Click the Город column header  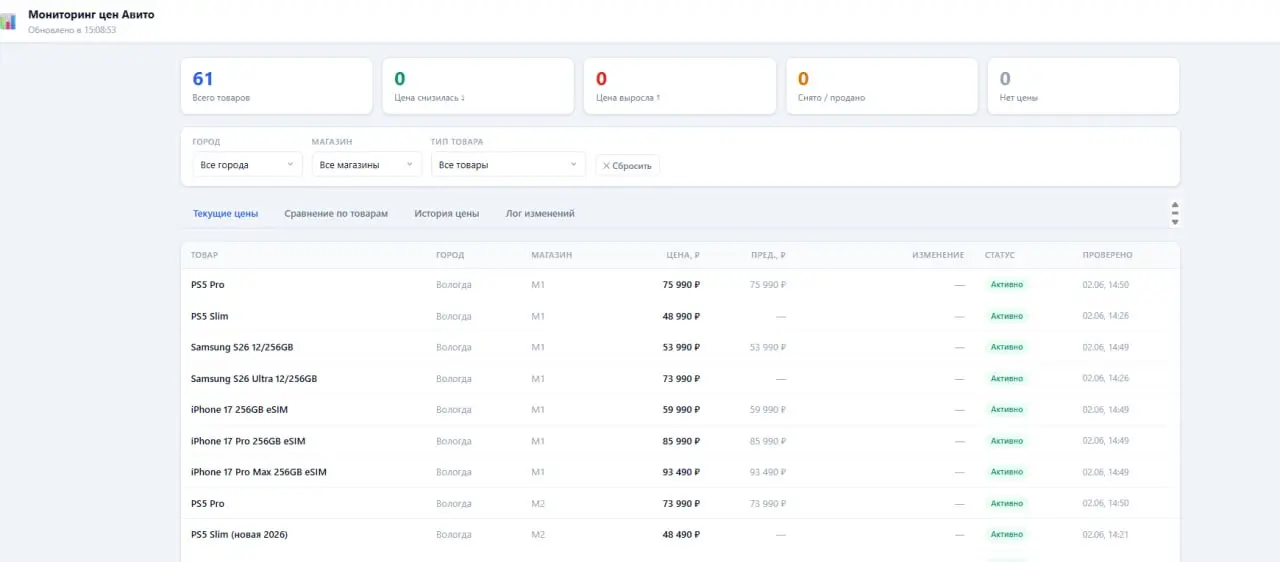(x=450, y=255)
